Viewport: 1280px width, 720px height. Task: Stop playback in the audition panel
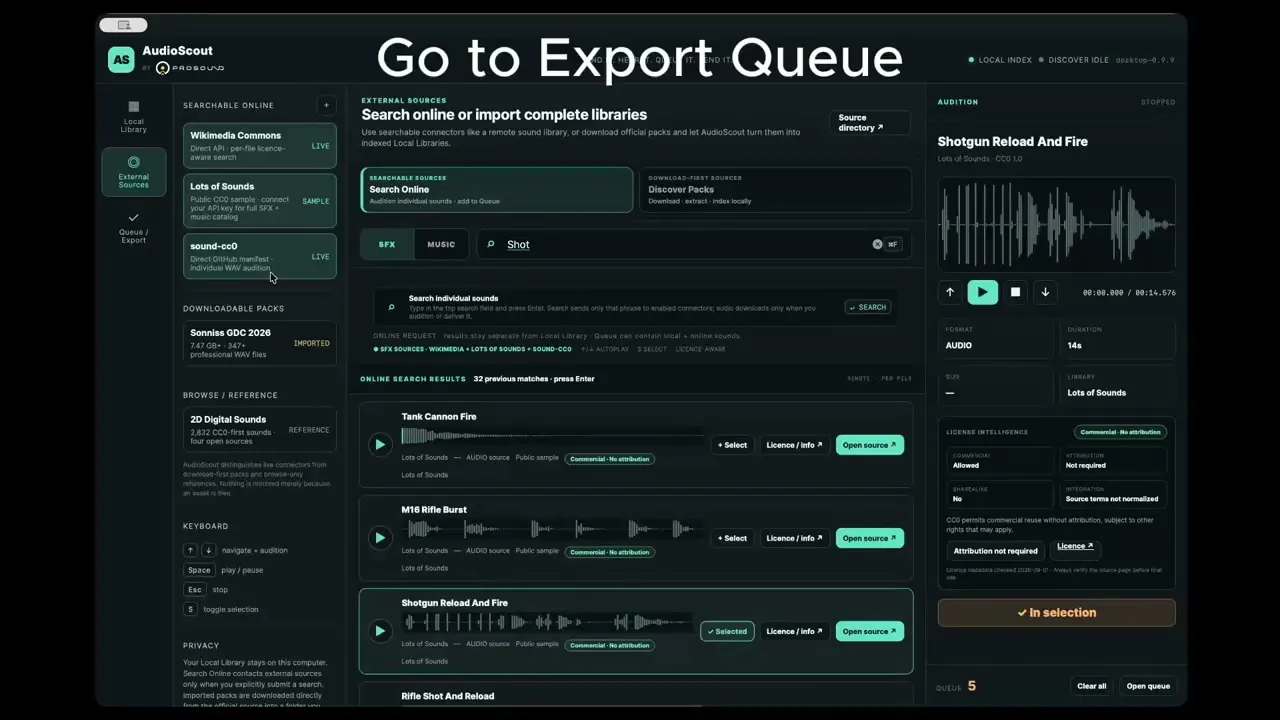1015,292
